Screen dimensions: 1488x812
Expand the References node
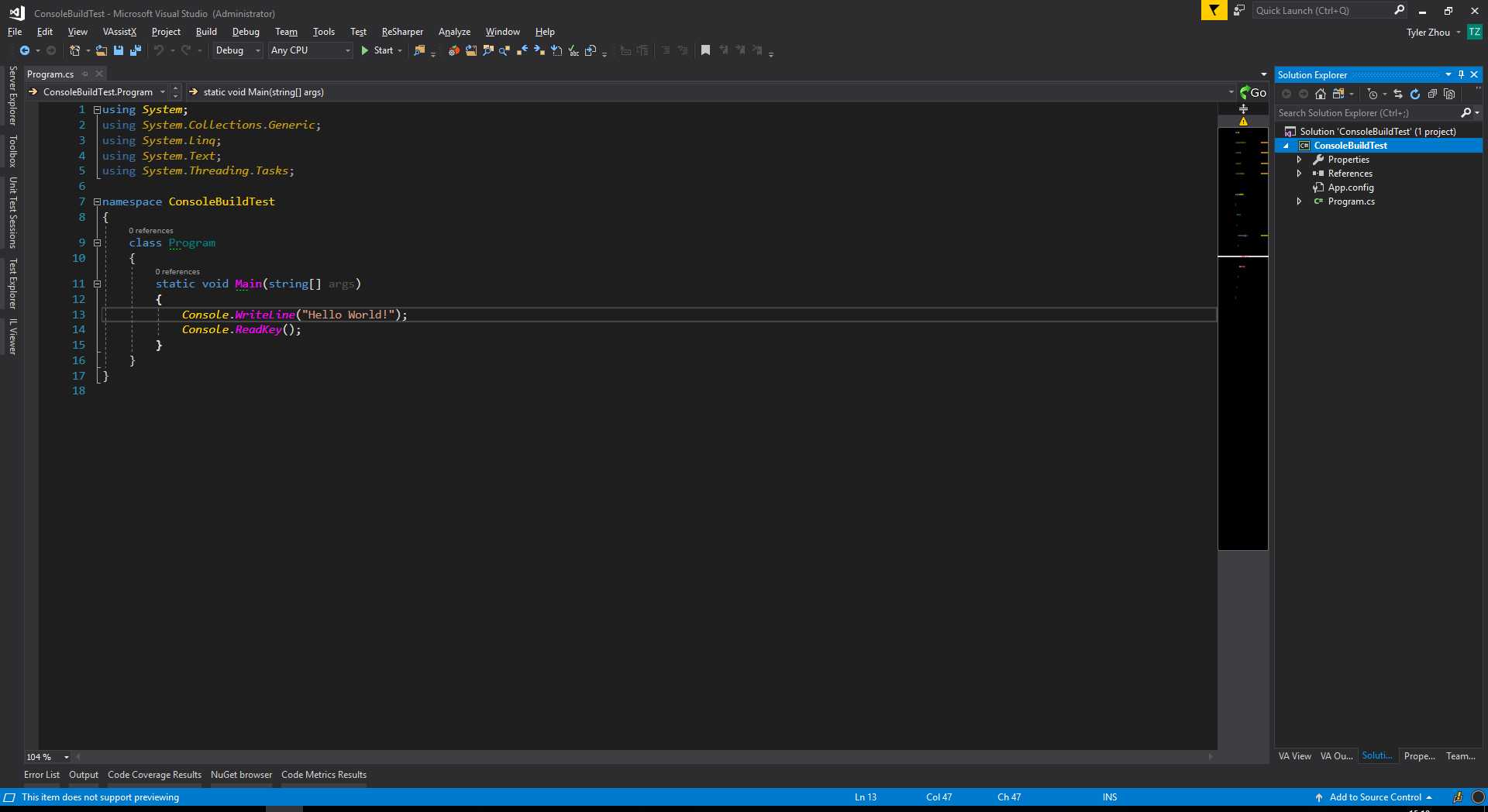pyautogui.click(x=1300, y=174)
